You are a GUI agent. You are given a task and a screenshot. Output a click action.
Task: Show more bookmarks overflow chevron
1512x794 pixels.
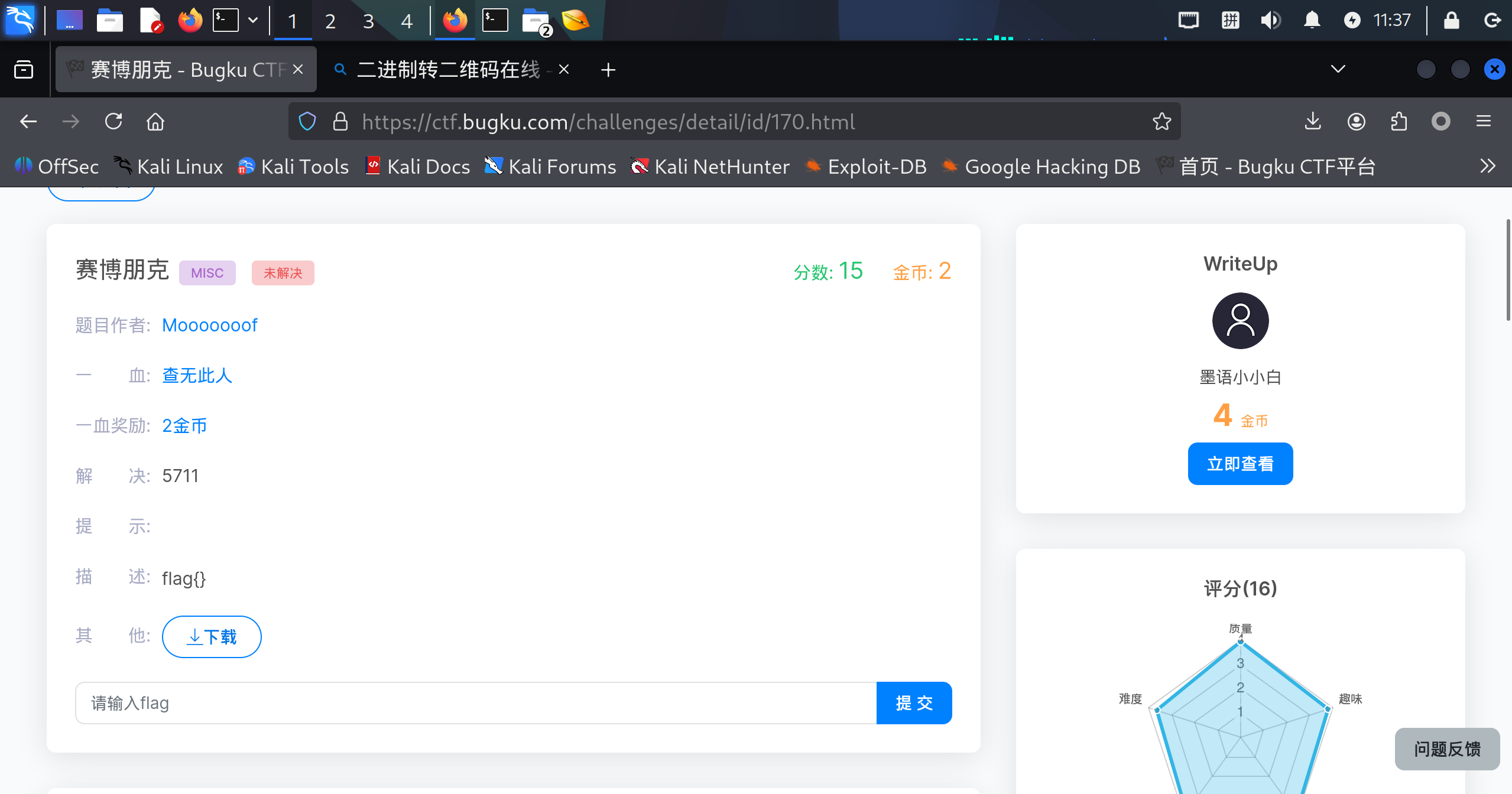1487,167
